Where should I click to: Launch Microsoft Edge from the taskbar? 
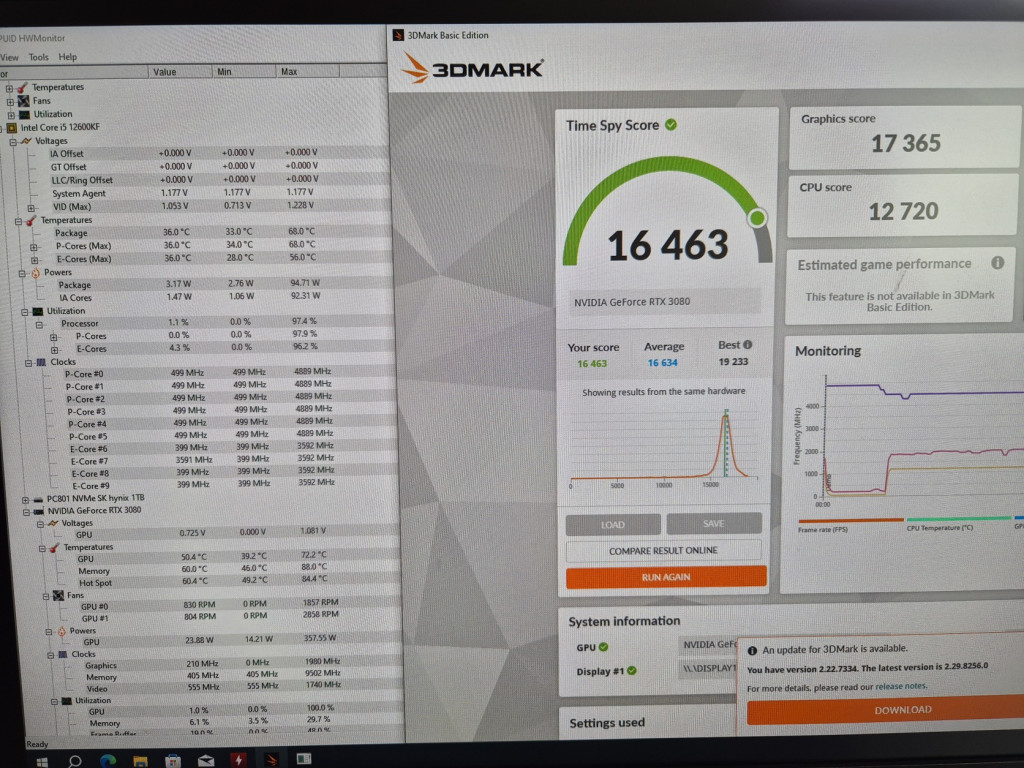pyautogui.click(x=108, y=760)
